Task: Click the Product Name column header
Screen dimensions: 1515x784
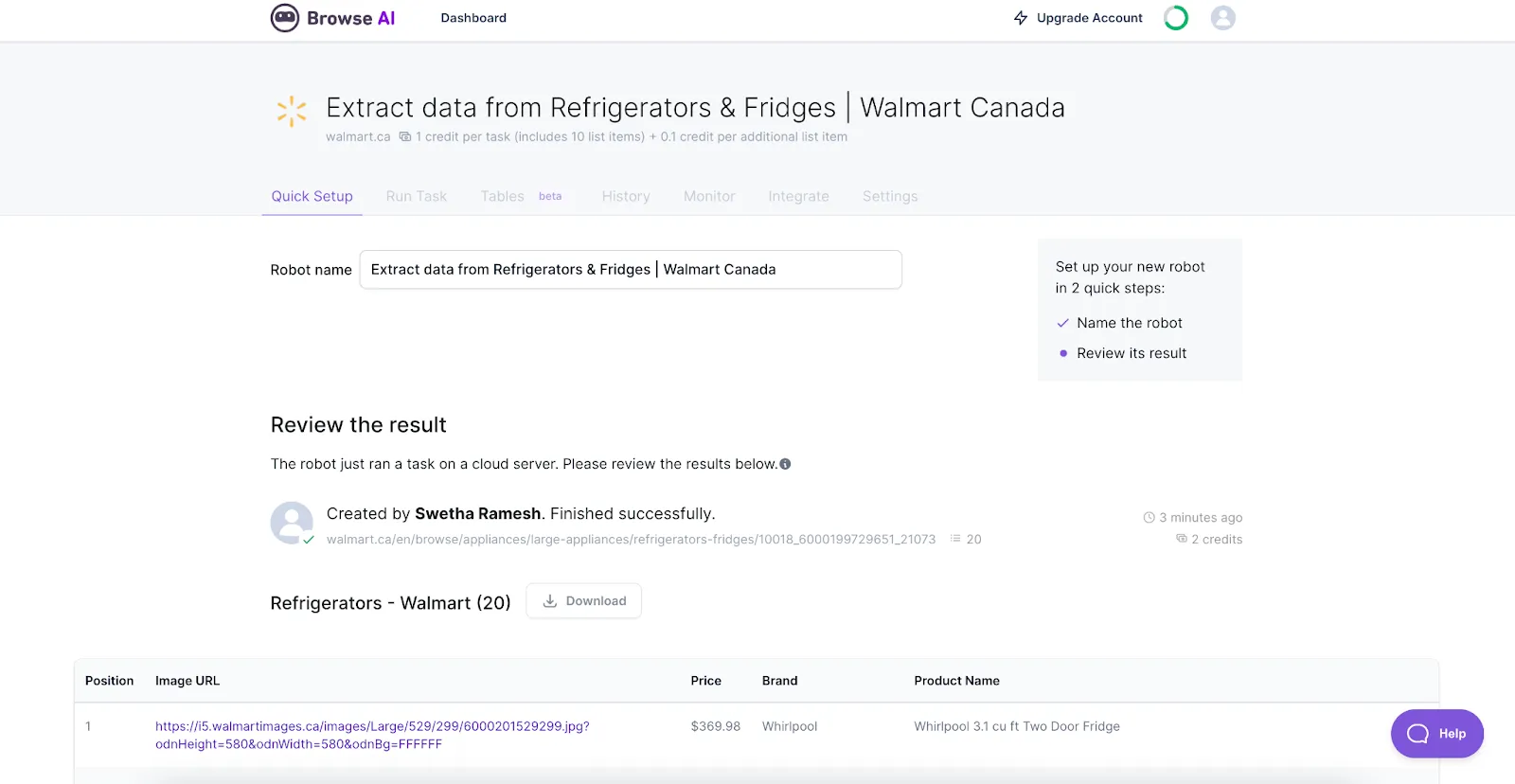Action: click(956, 681)
